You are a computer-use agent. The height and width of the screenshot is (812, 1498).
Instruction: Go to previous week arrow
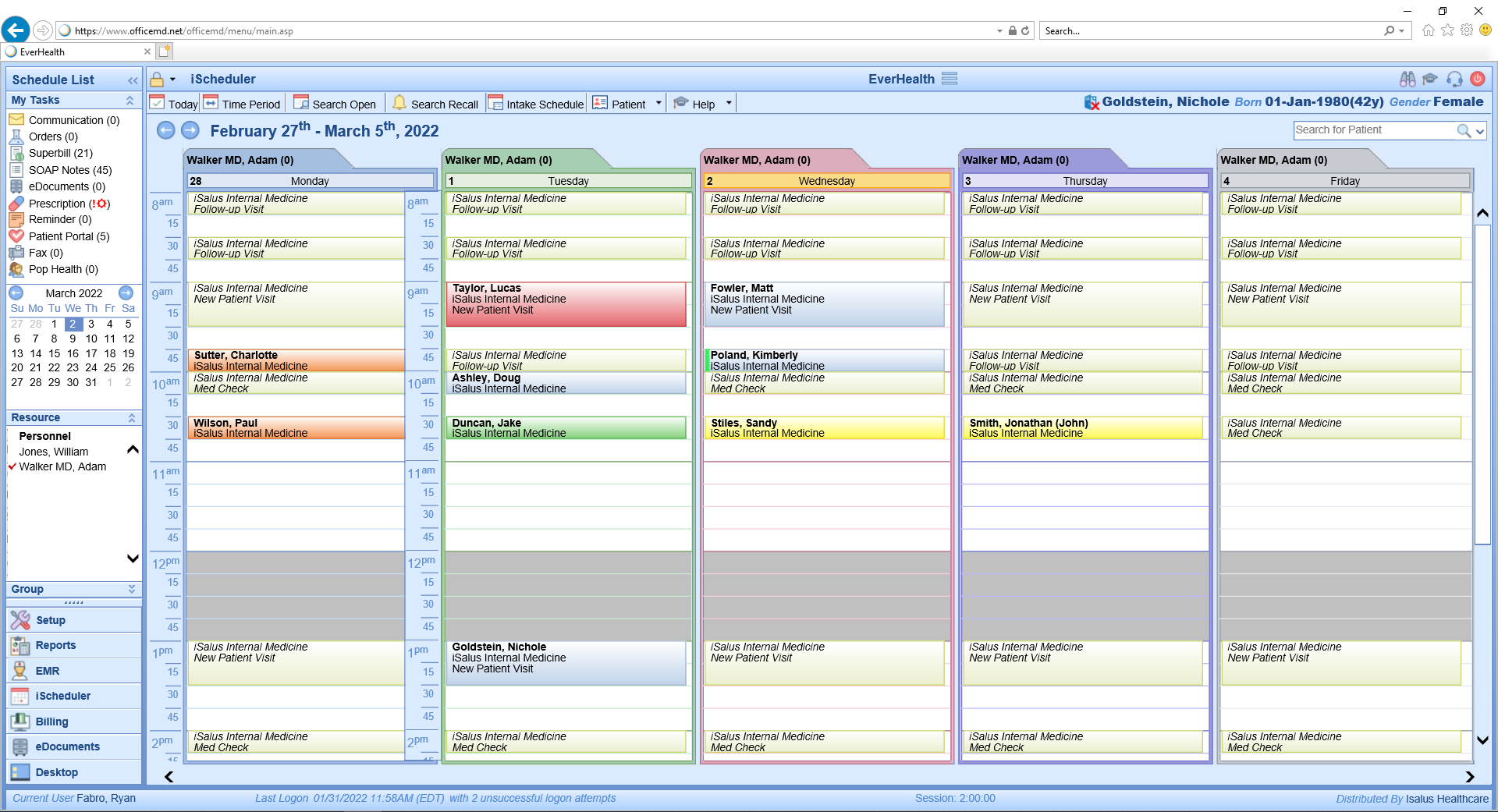coord(166,130)
